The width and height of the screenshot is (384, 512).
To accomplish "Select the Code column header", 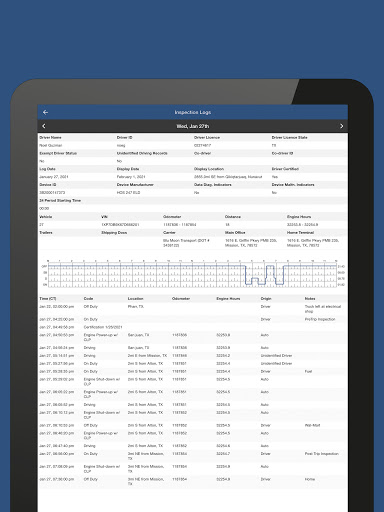I will (88, 298).
